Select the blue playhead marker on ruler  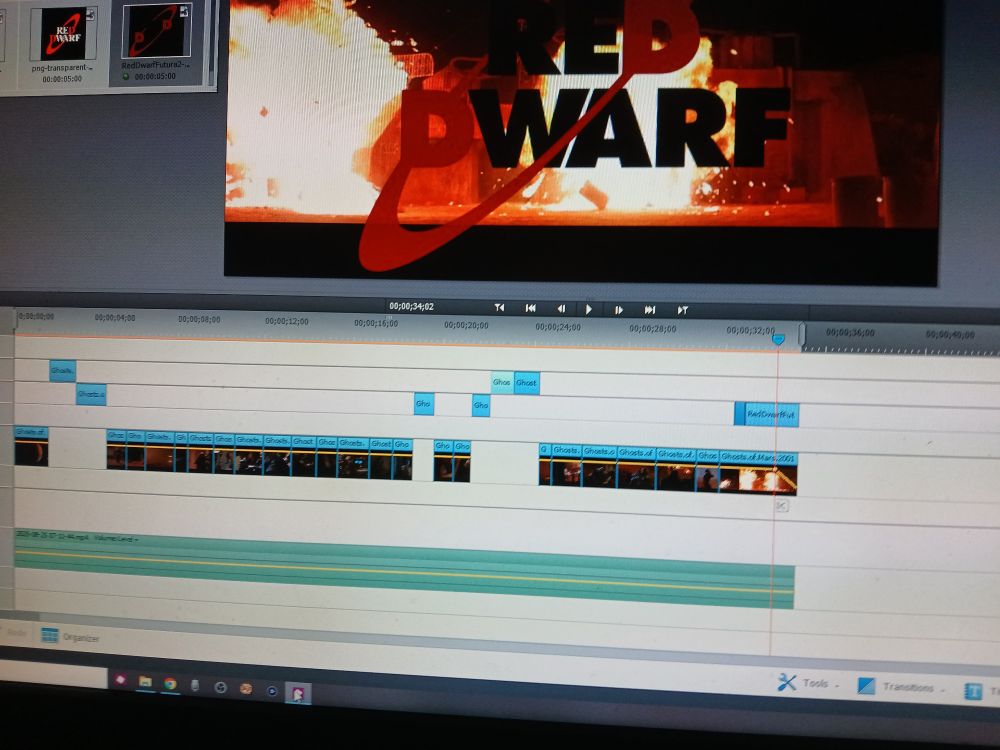778,339
